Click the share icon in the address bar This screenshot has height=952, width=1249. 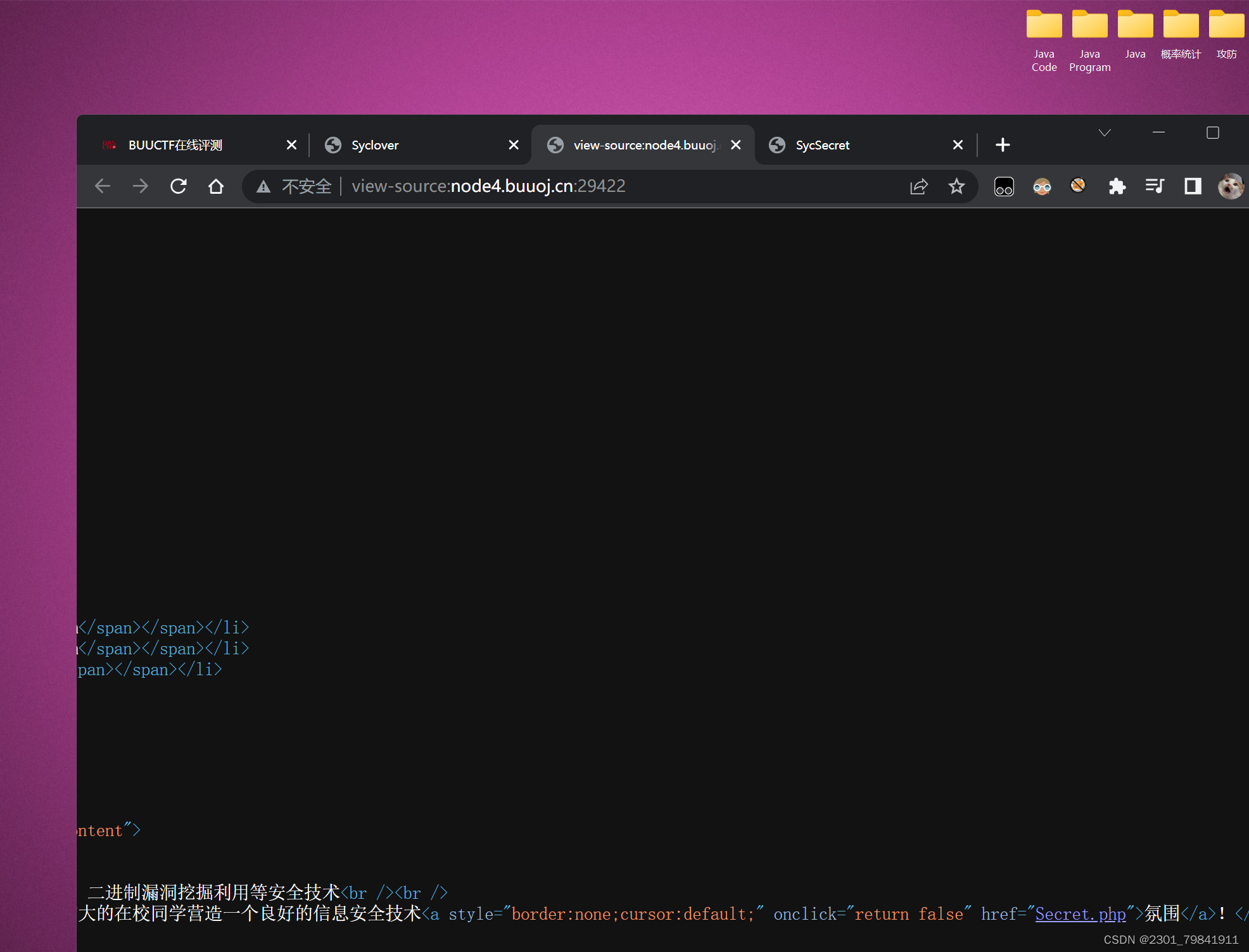click(x=919, y=186)
